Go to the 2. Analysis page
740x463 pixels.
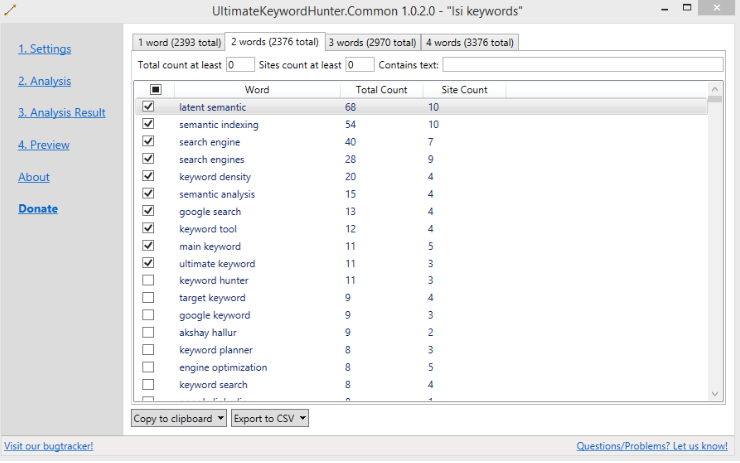(45, 81)
